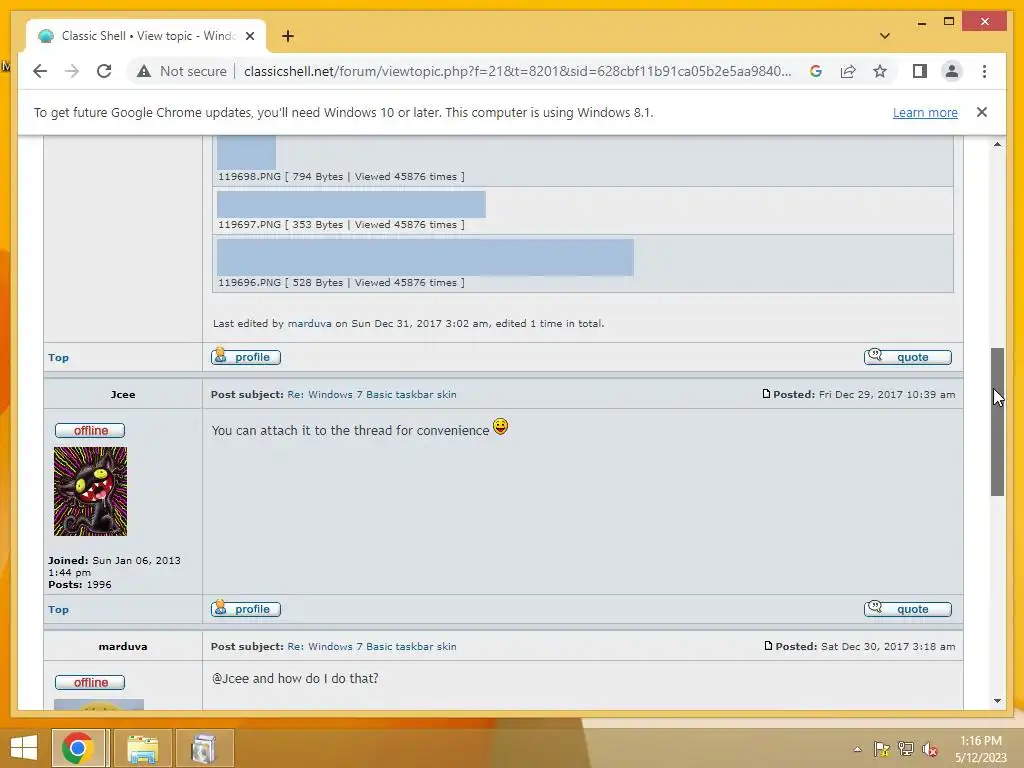Click the Google icon in address bar

[x=816, y=71]
